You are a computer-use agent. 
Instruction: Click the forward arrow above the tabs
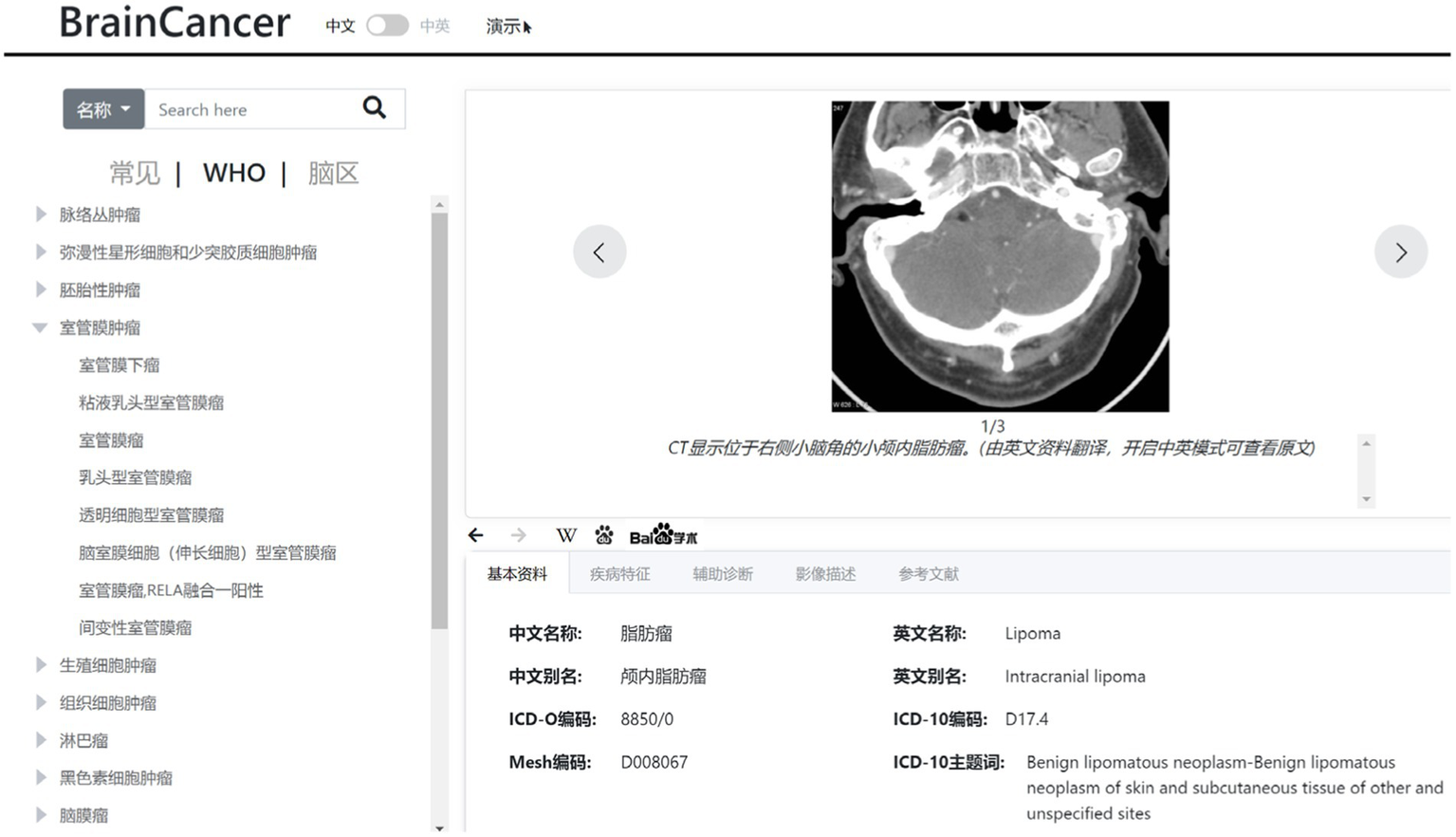pos(518,536)
